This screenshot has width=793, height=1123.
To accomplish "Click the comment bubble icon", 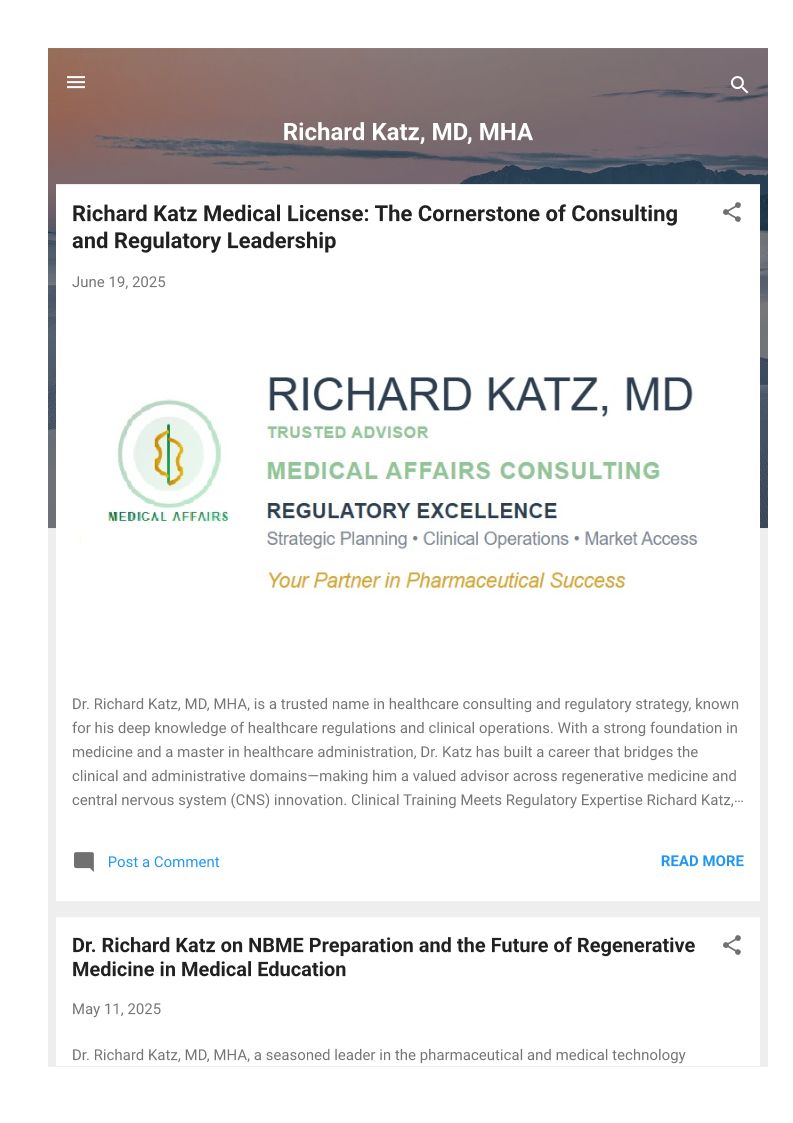I will 84,862.
